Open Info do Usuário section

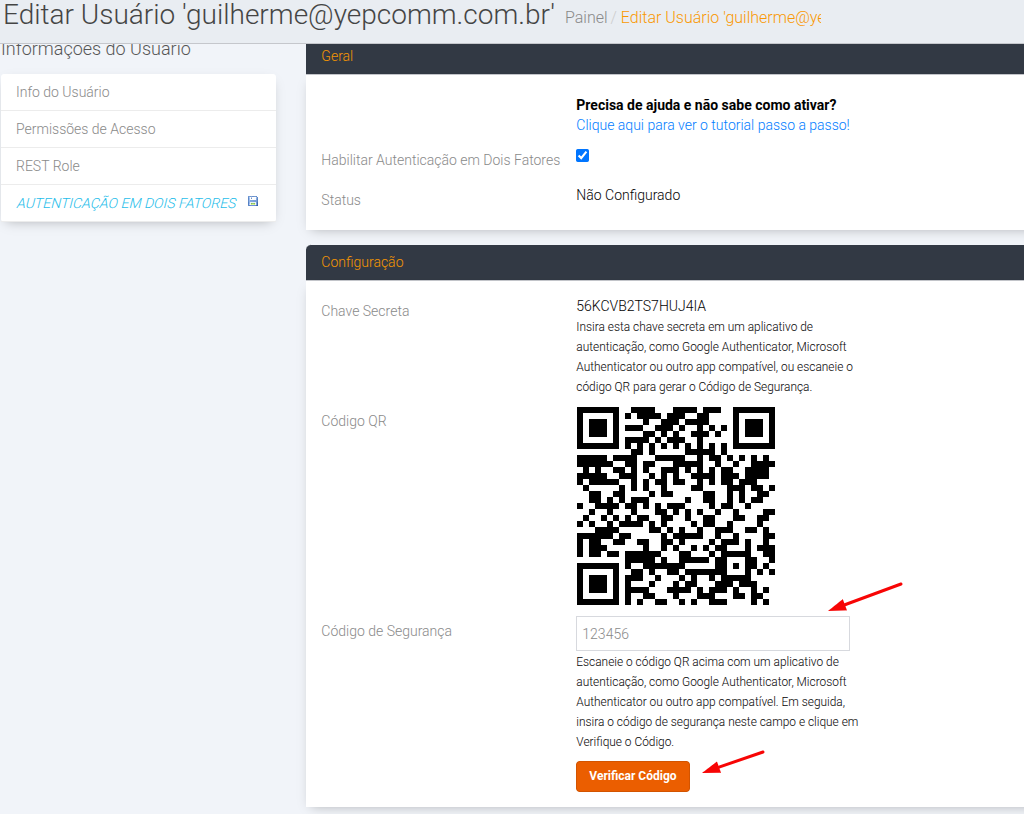tap(138, 92)
